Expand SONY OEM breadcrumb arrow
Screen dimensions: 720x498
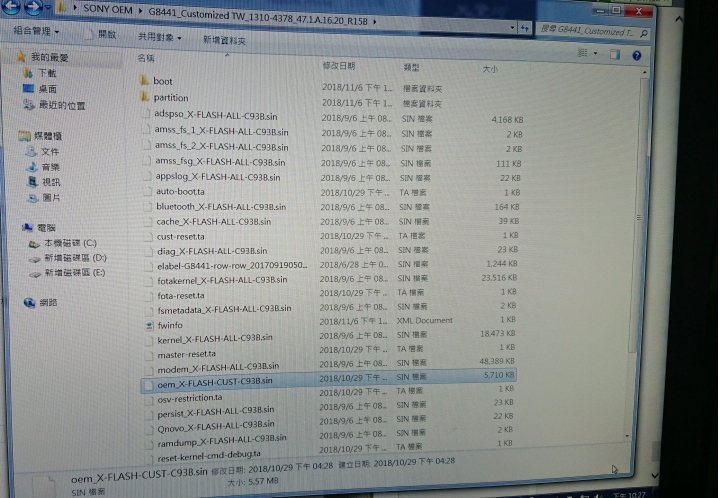[x=141, y=10]
